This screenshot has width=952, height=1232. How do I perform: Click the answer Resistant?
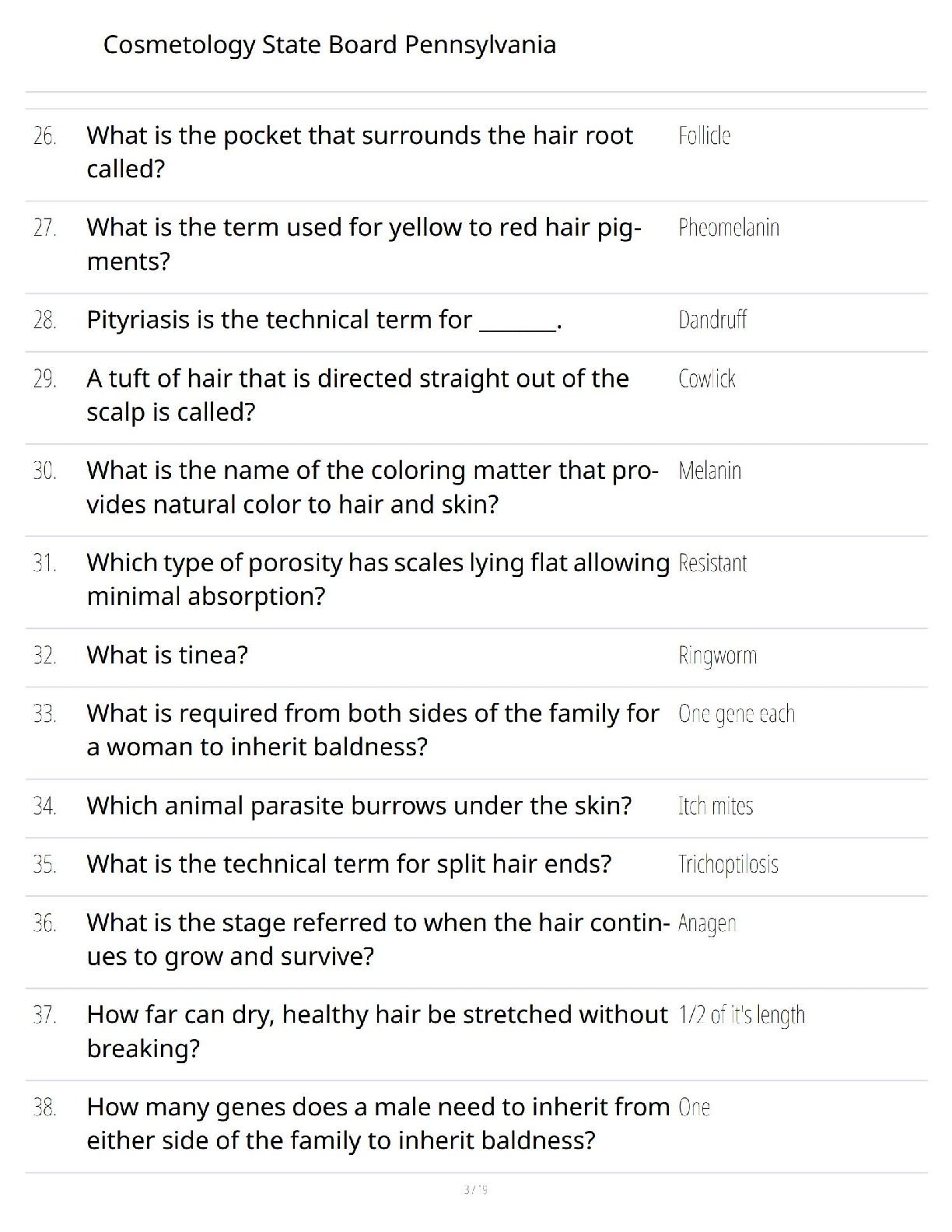coord(712,563)
